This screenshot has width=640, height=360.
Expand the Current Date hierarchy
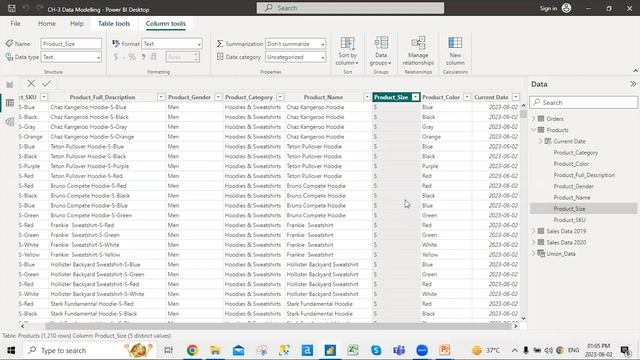pyautogui.click(x=540, y=141)
